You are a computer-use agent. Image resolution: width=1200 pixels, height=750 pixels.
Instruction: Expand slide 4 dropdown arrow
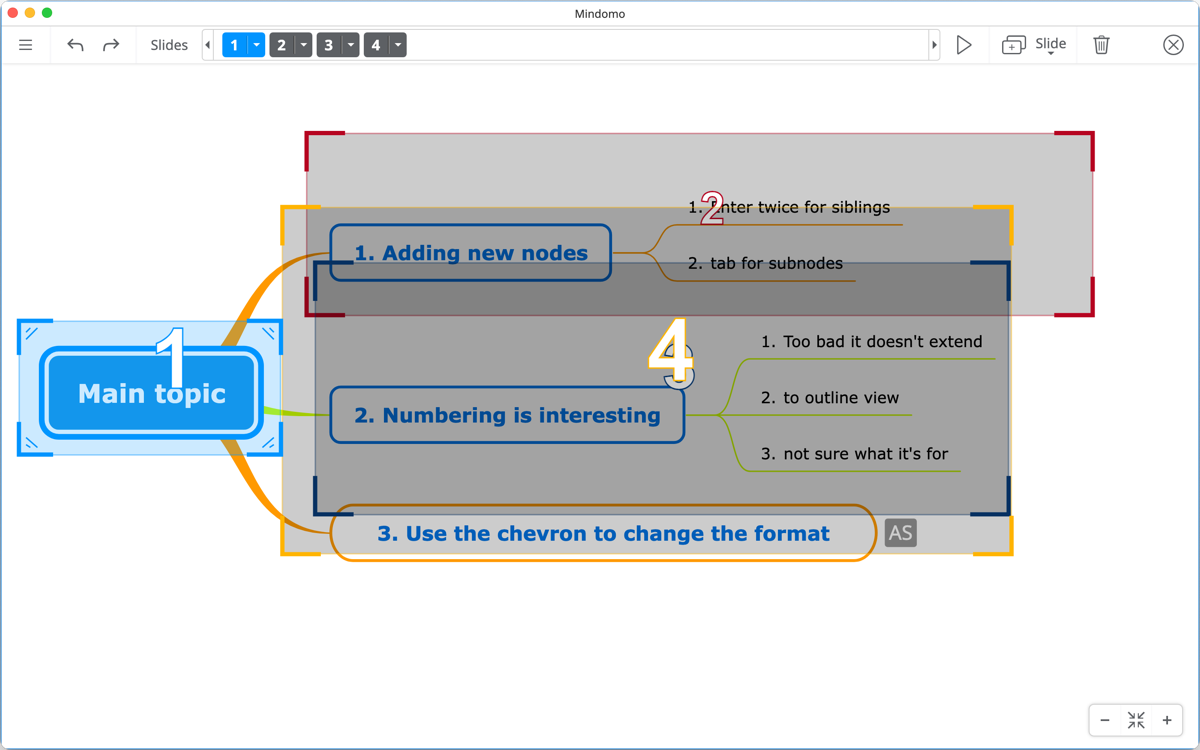pyautogui.click(x=398, y=45)
